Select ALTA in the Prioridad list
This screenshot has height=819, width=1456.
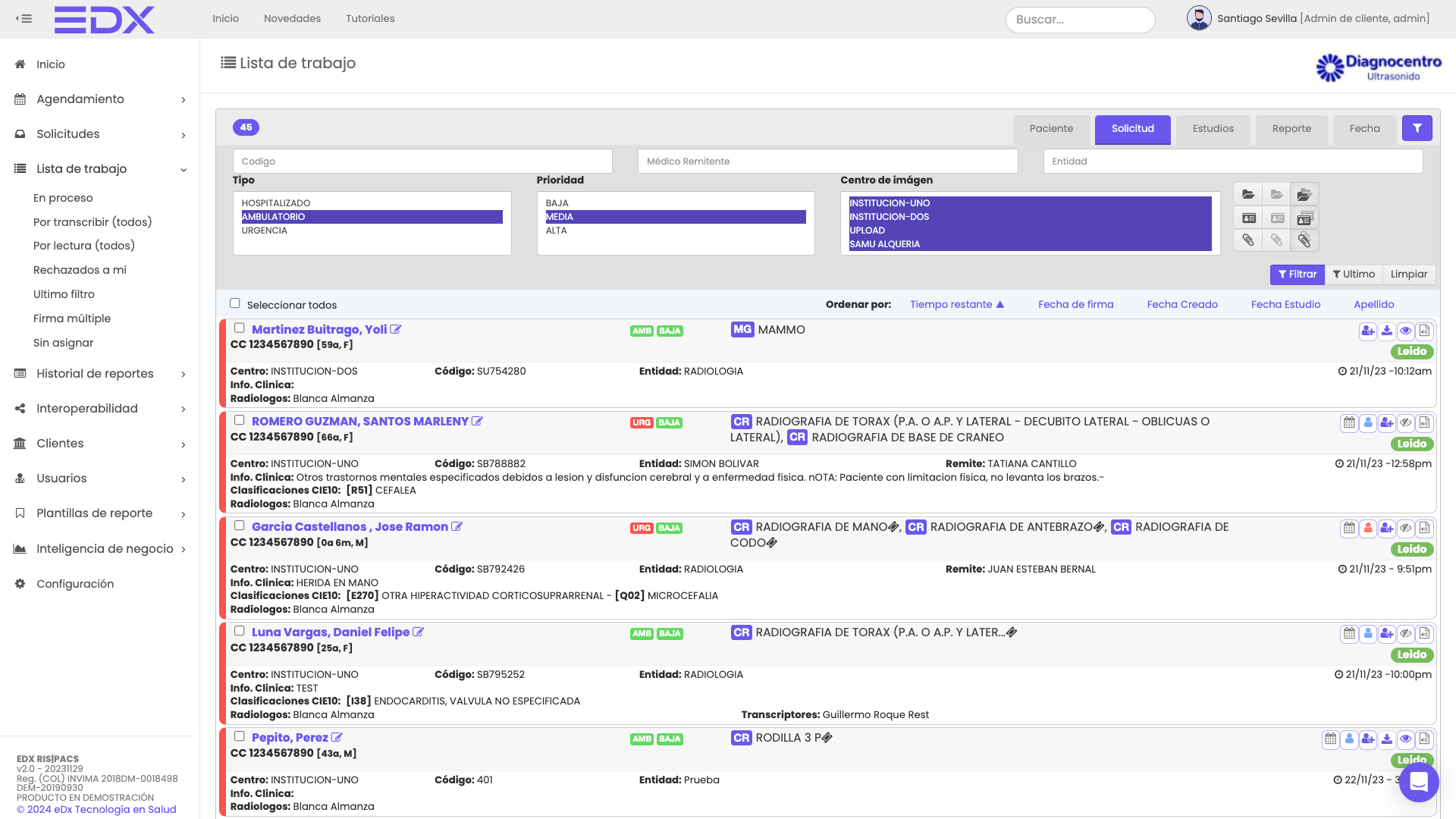click(x=675, y=231)
